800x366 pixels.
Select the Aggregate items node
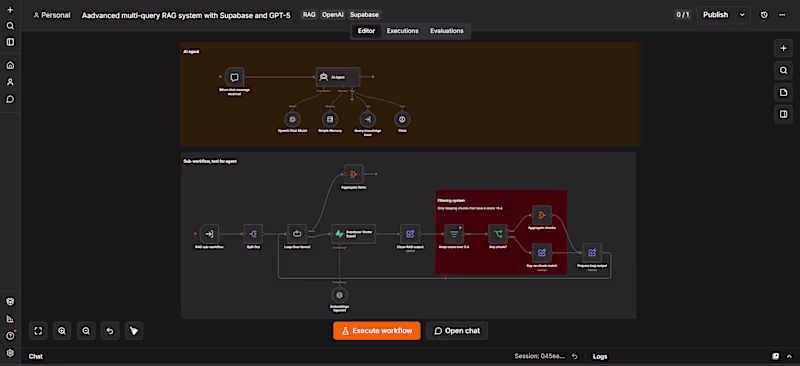tap(353, 174)
